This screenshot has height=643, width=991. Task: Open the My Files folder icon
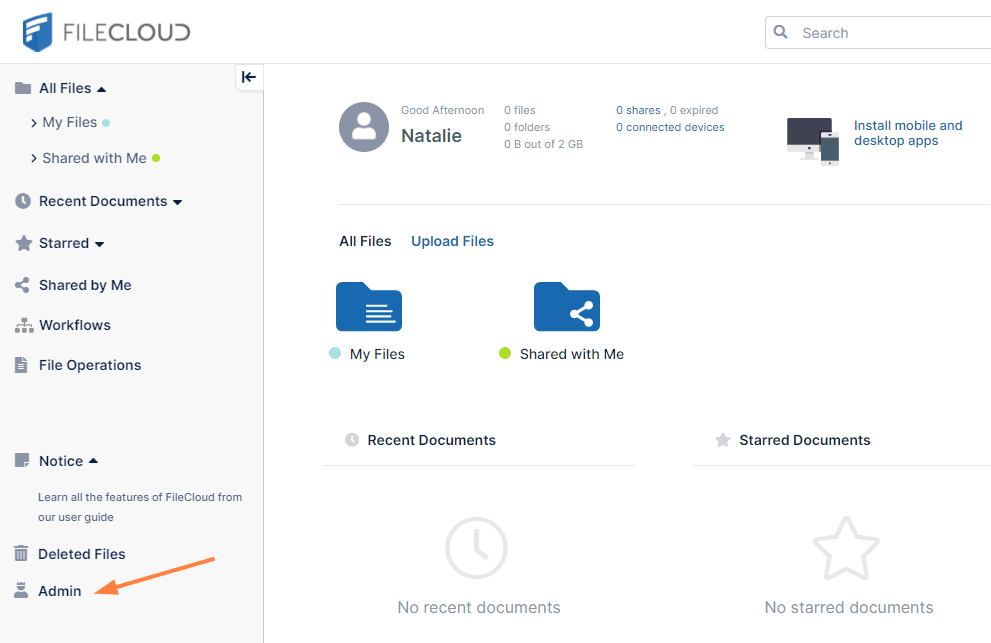point(368,306)
